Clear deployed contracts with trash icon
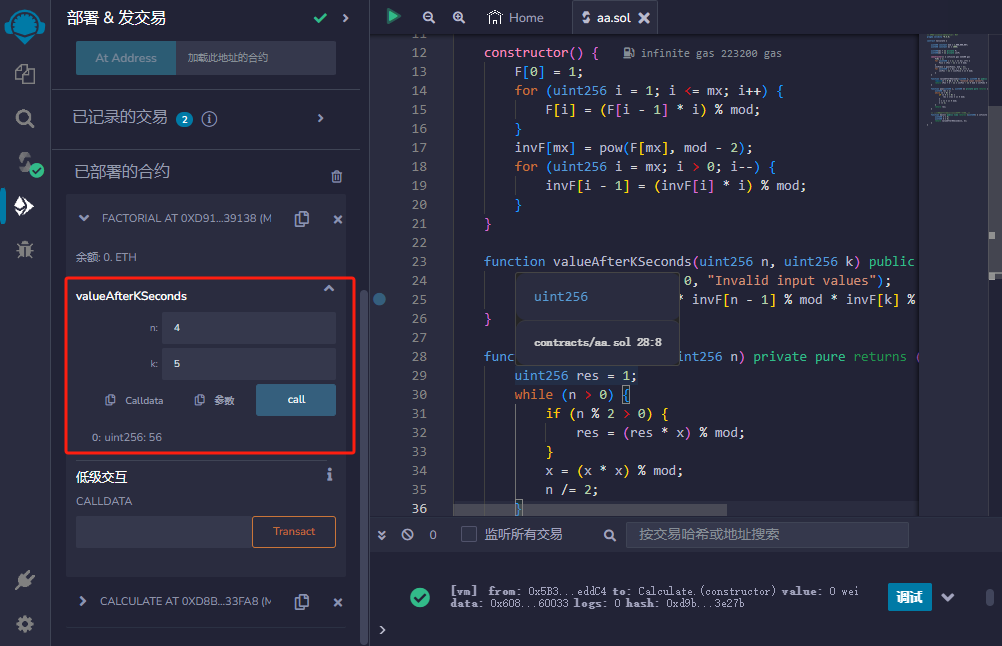 click(337, 176)
